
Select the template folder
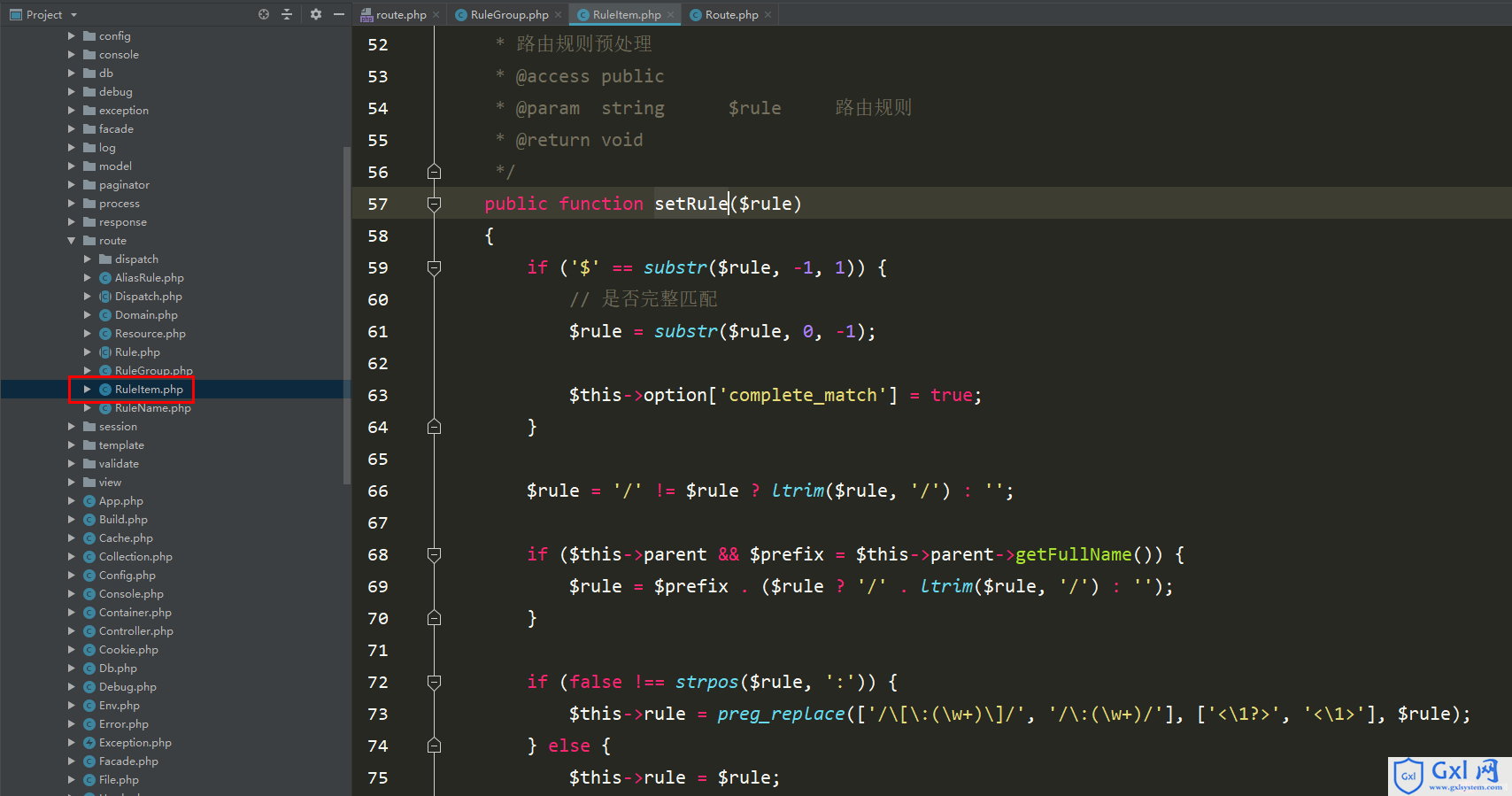coord(121,445)
